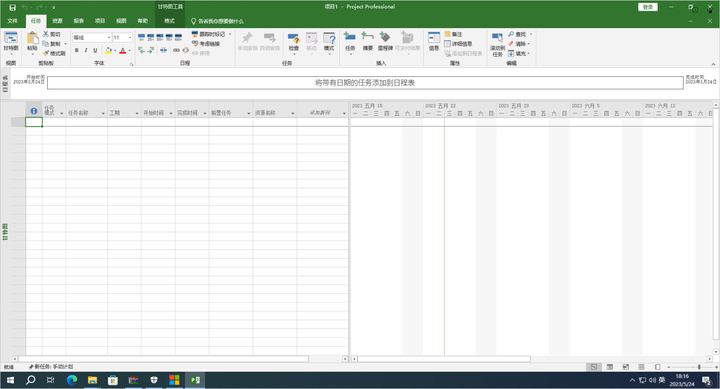Switch to the Format (格式) tab
This screenshot has height=389, width=720.
(170, 21)
